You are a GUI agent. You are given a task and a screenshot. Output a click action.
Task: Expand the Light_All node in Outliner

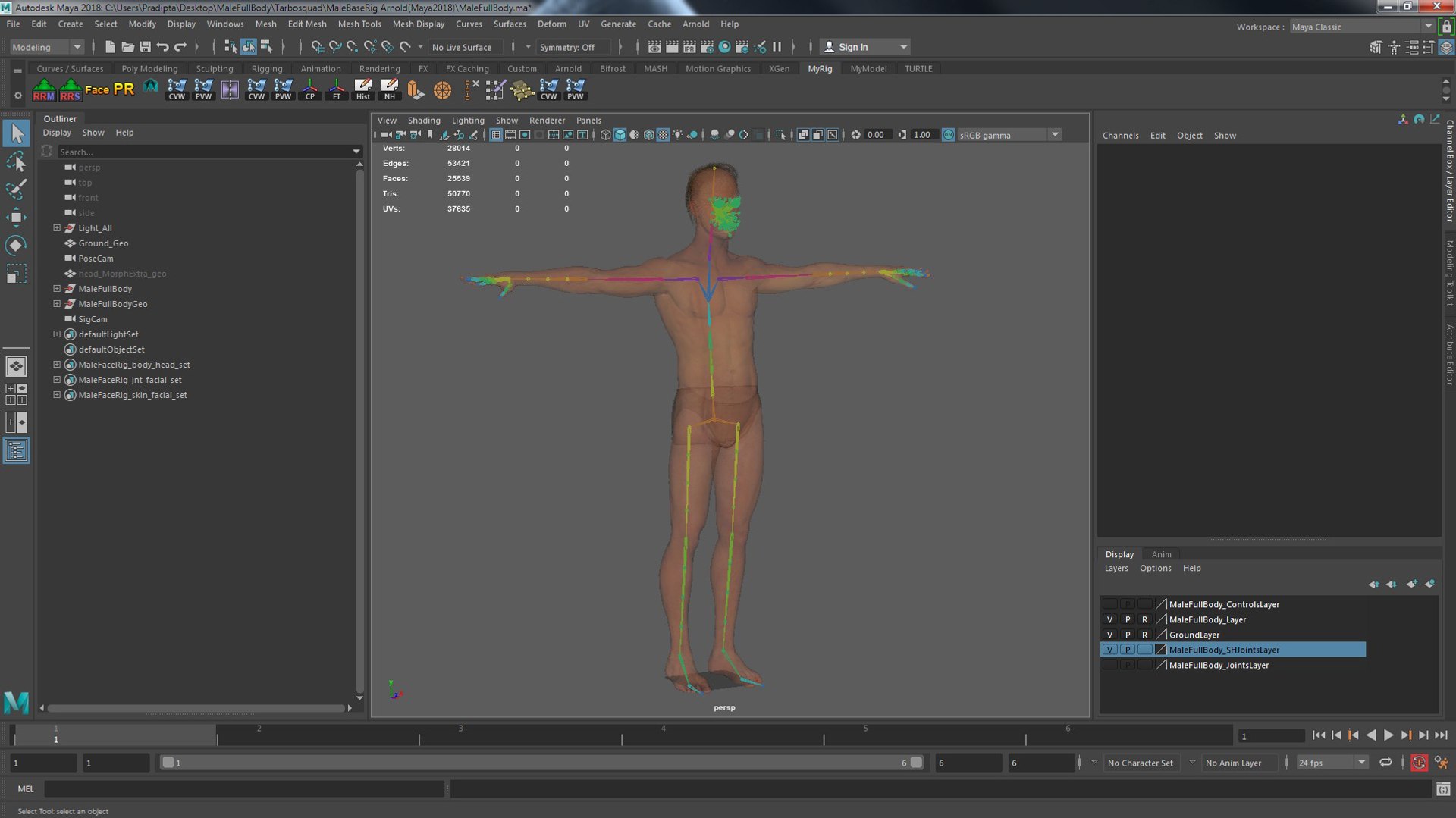(x=57, y=227)
